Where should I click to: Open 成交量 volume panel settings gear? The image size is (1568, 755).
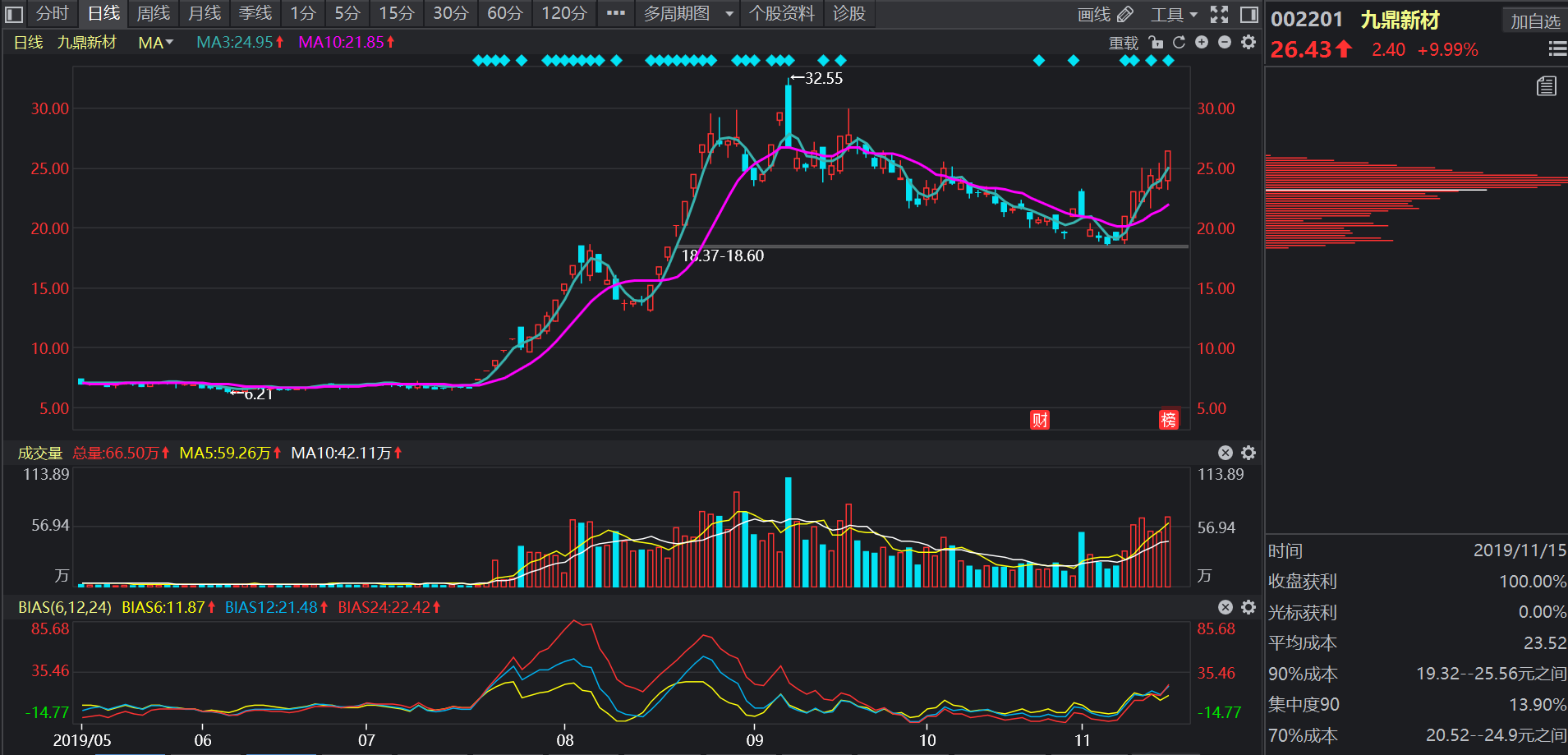click(x=1248, y=453)
